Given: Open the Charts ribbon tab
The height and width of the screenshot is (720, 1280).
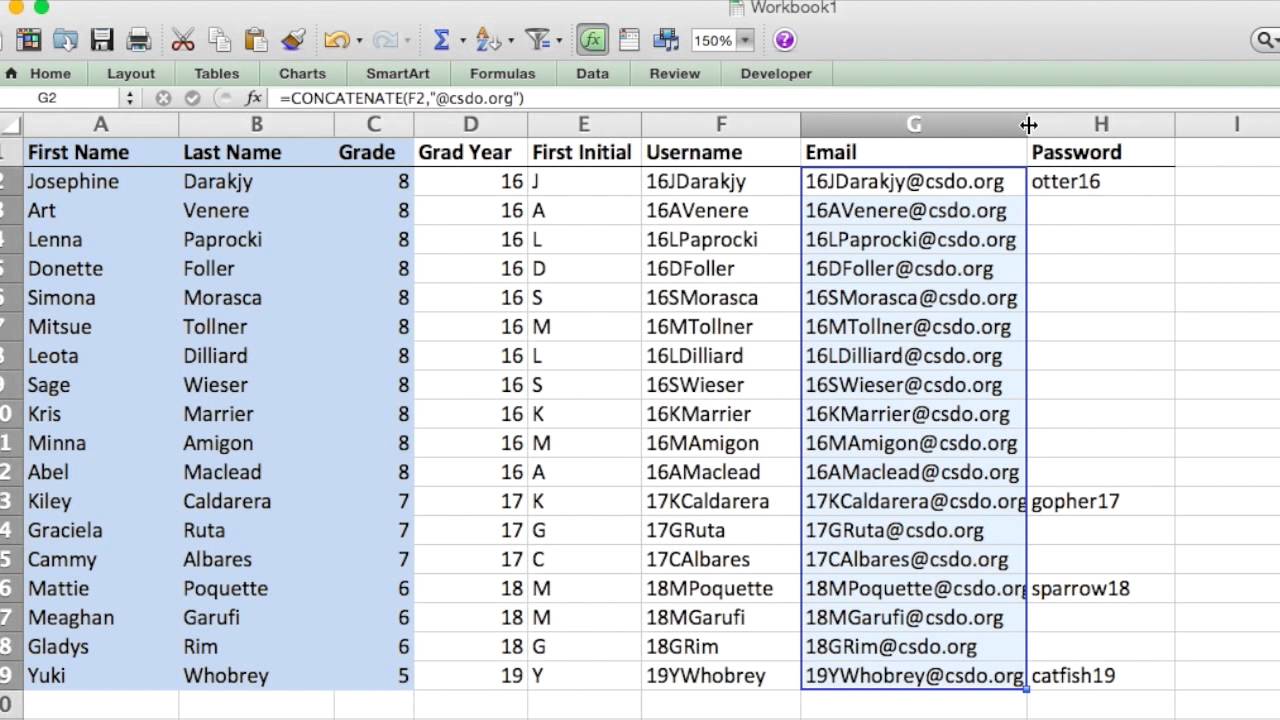Looking at the screenshot, I should [303, 73].
